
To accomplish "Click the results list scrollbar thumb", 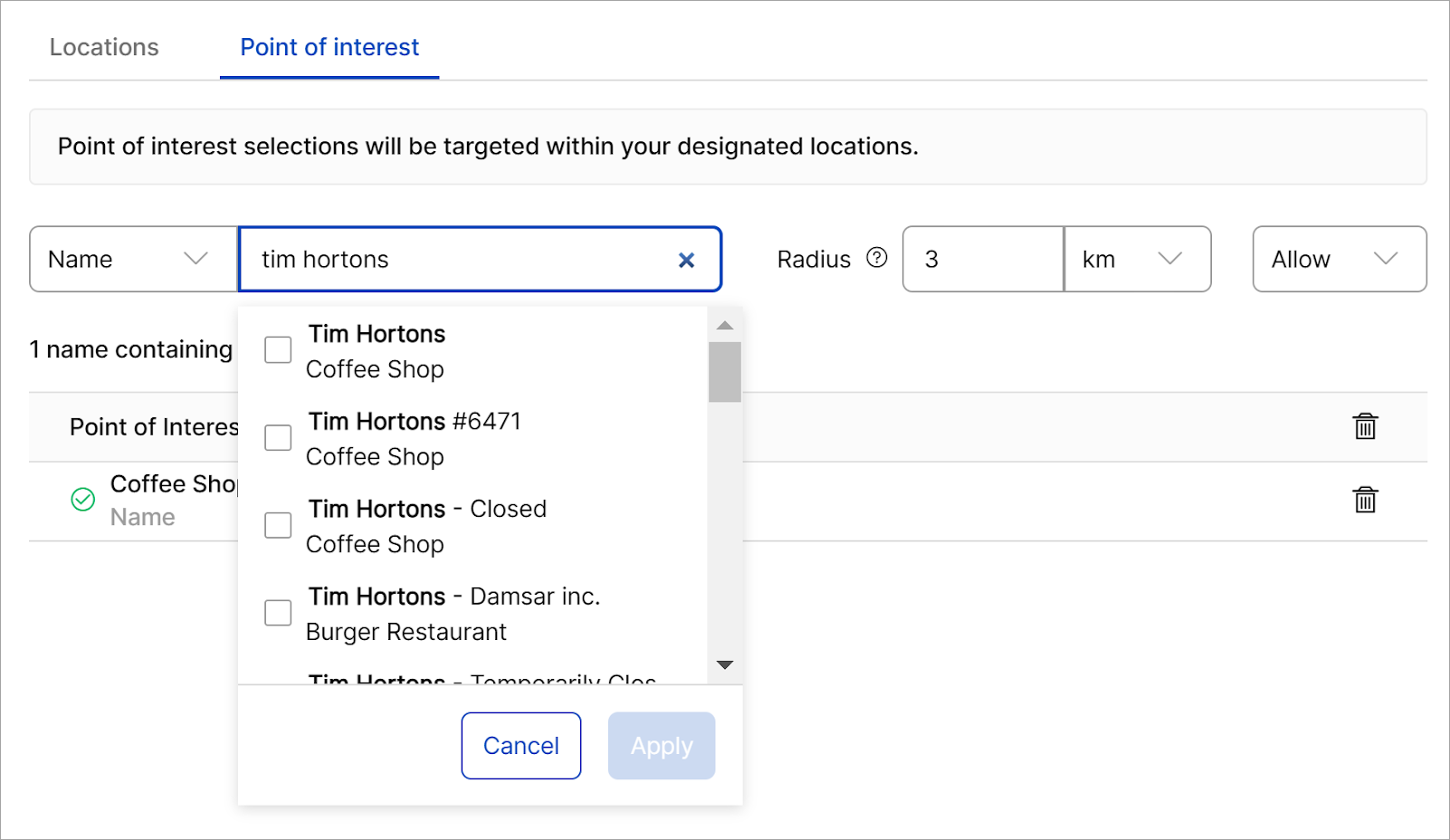I will tap(724, 371).
